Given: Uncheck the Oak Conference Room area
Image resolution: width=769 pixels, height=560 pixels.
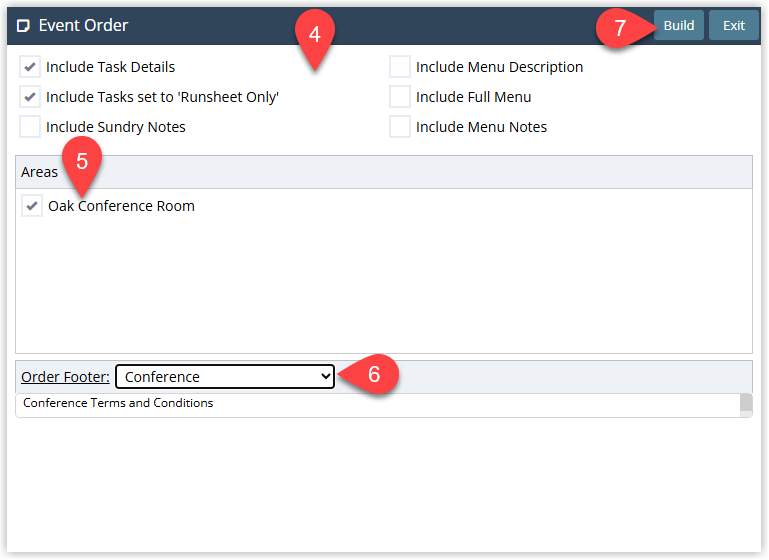Looking at the screenshot, I should pos(32,206).
